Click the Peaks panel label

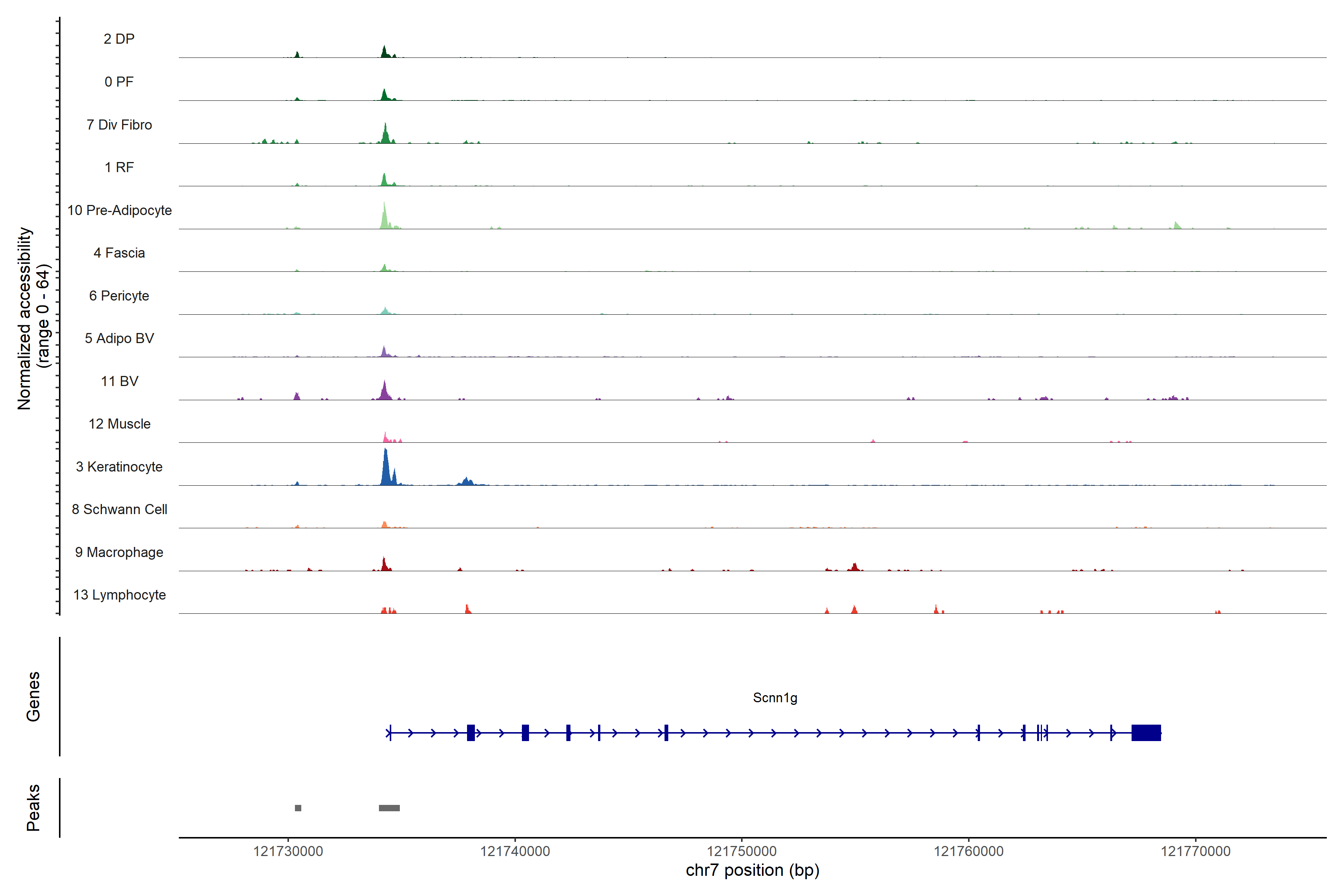[x=33, y=808]
